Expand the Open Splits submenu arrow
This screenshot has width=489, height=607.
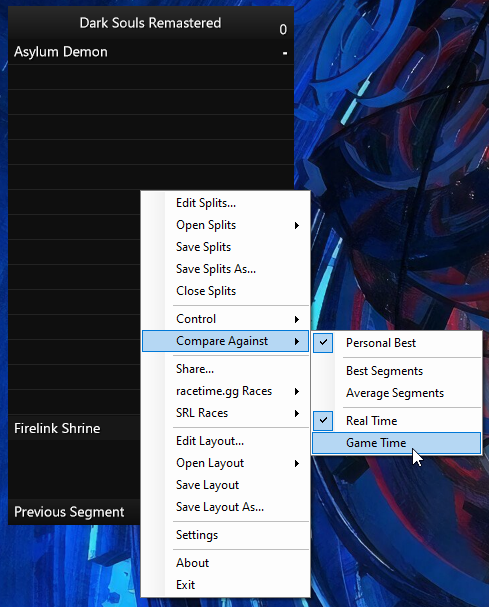297,225
